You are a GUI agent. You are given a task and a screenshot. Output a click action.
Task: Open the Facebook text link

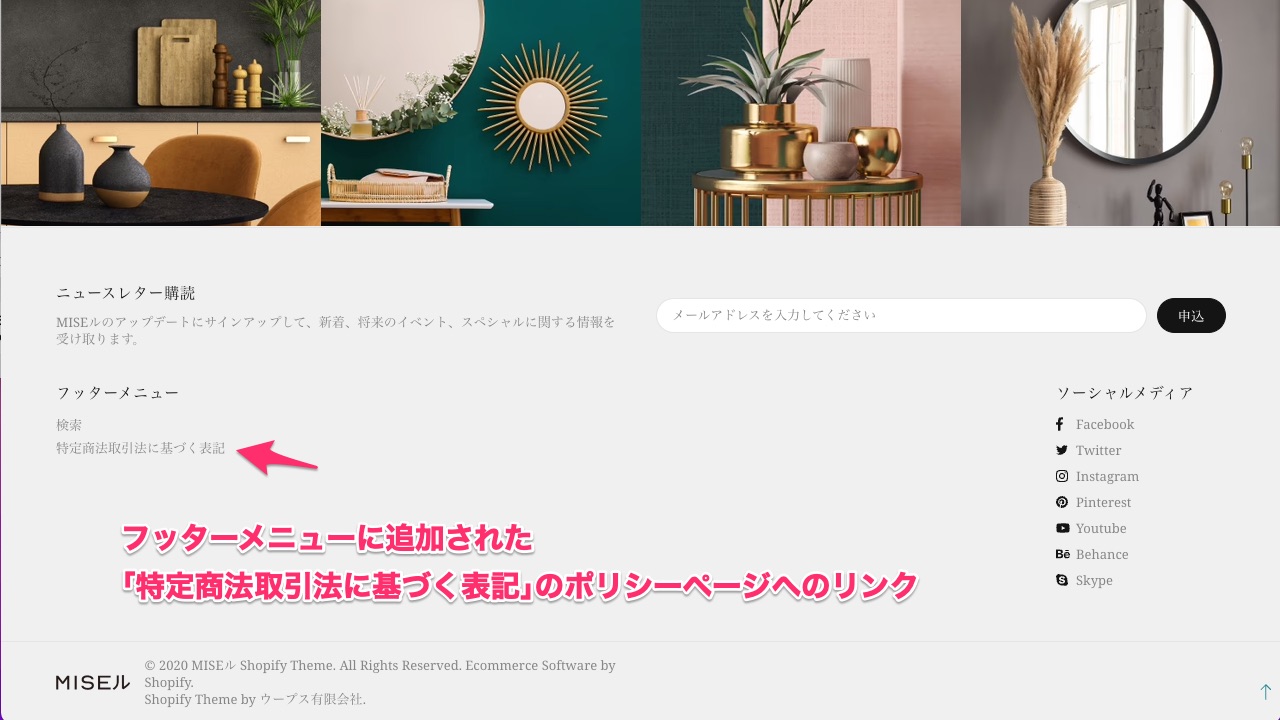coord(1105,424)
